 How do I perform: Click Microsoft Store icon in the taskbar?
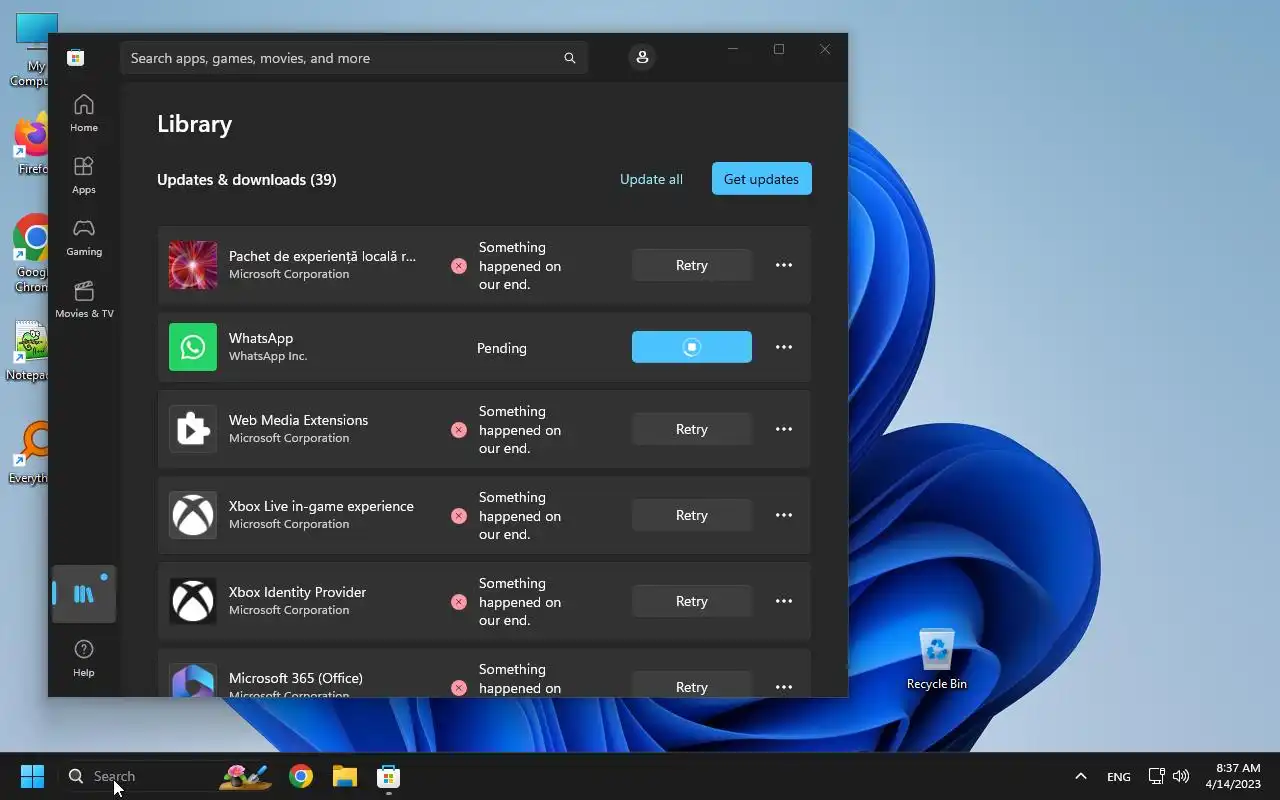coord(388,776)
